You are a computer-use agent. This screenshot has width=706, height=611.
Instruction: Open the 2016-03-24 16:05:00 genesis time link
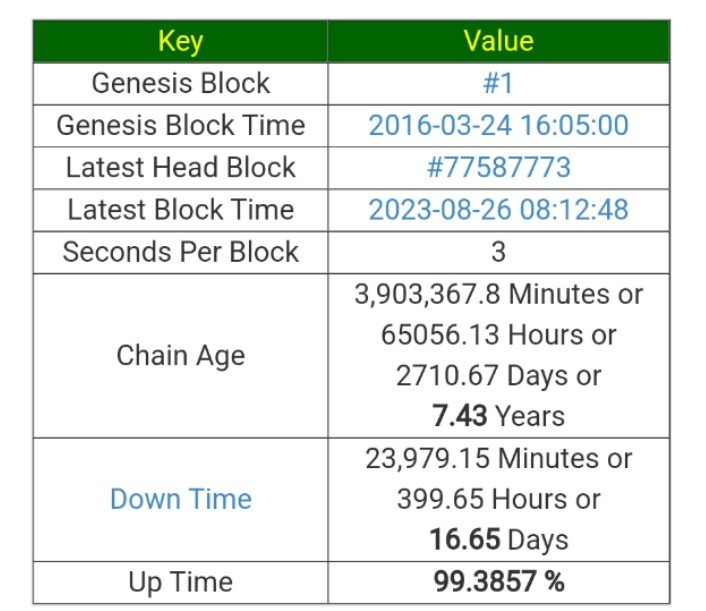pos(498,125)
